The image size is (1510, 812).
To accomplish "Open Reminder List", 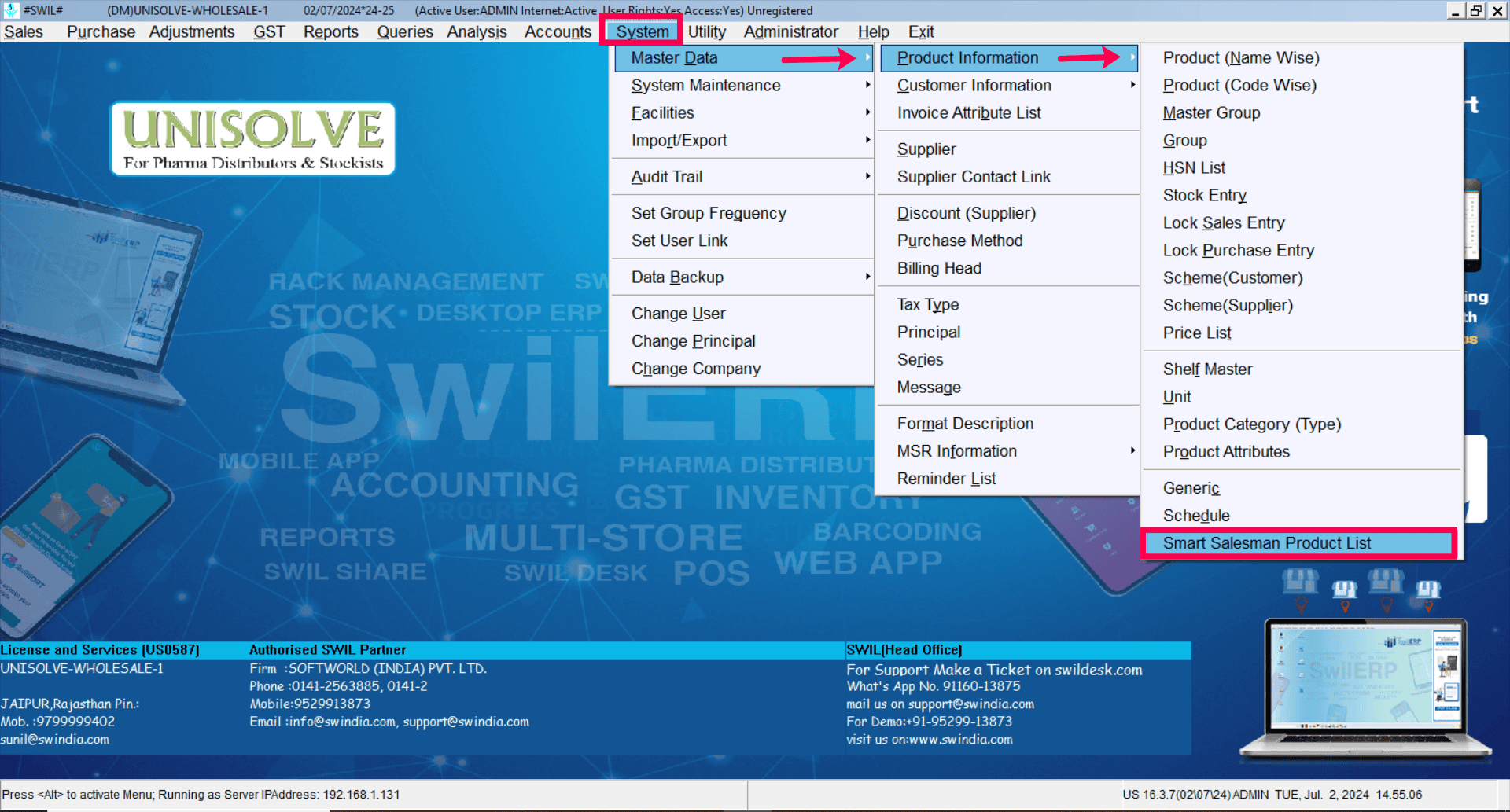I will click(1008, 479).
